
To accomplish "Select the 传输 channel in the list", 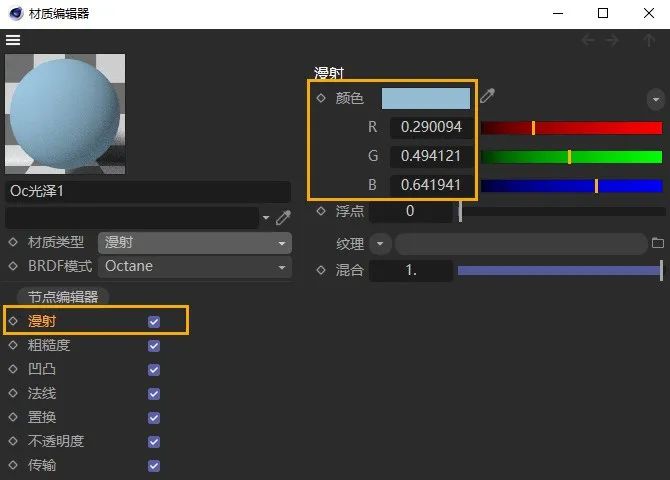I will pos(42,465).
